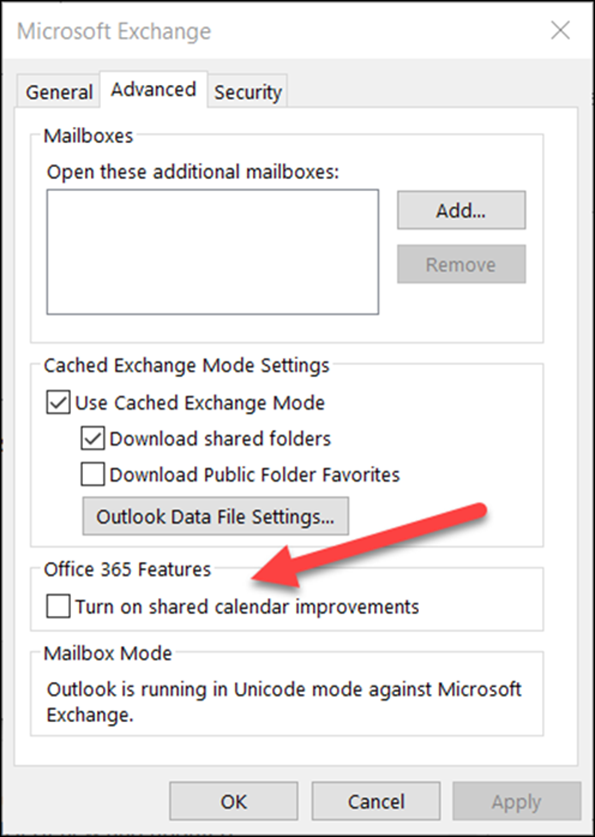Screen dimensions: 595x837
Task: Click the Microsoft Exchange title bar
Action: pos(113,30)
